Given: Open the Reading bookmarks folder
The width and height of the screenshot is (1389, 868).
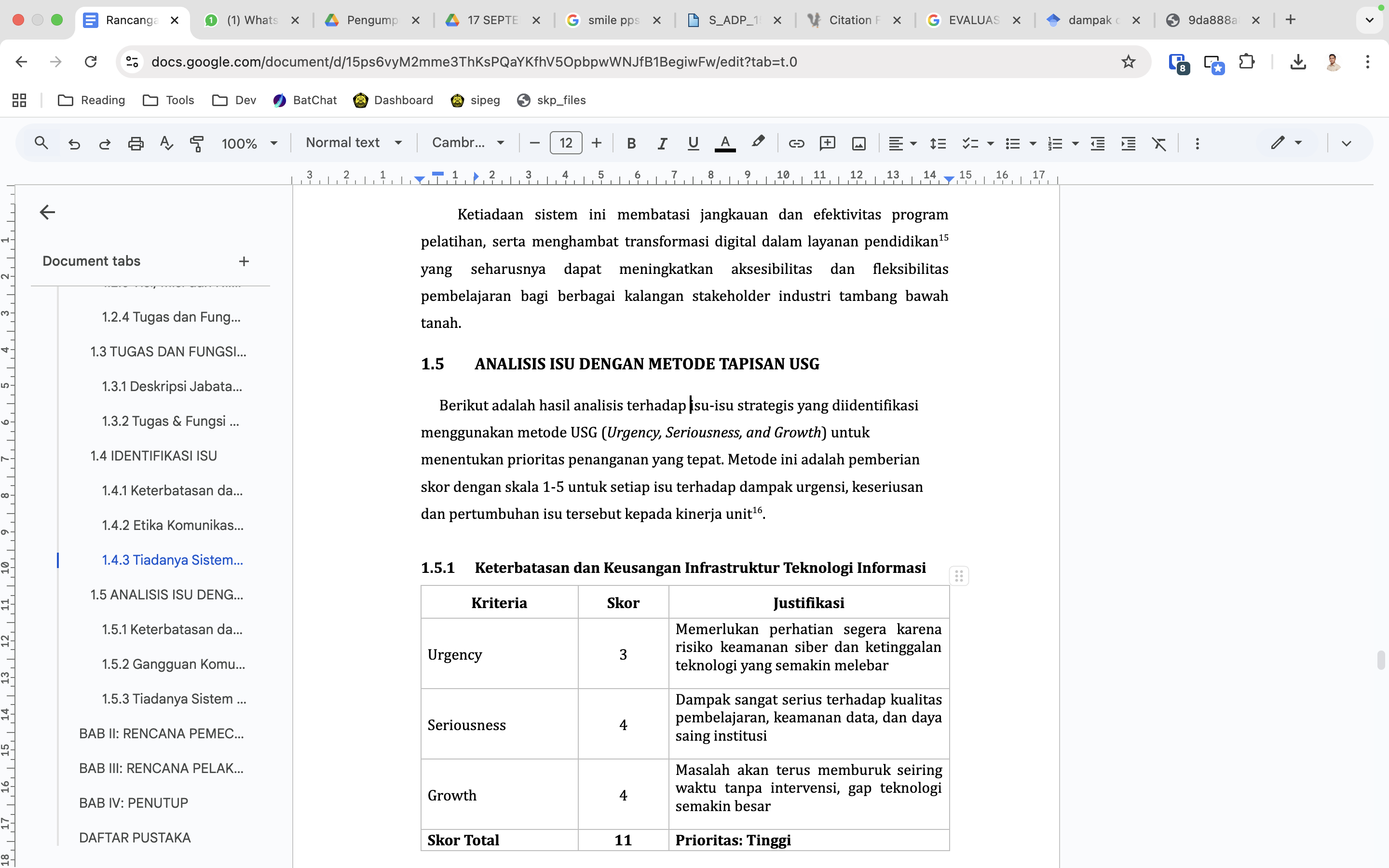Looking at the screenshot, I should (x=92, y=100).
